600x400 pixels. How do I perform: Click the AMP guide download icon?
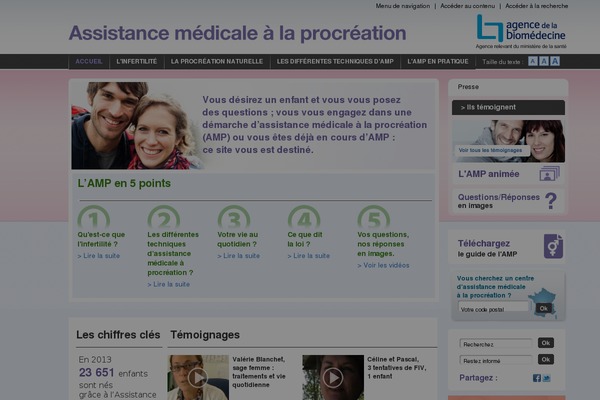click(553, 247)
